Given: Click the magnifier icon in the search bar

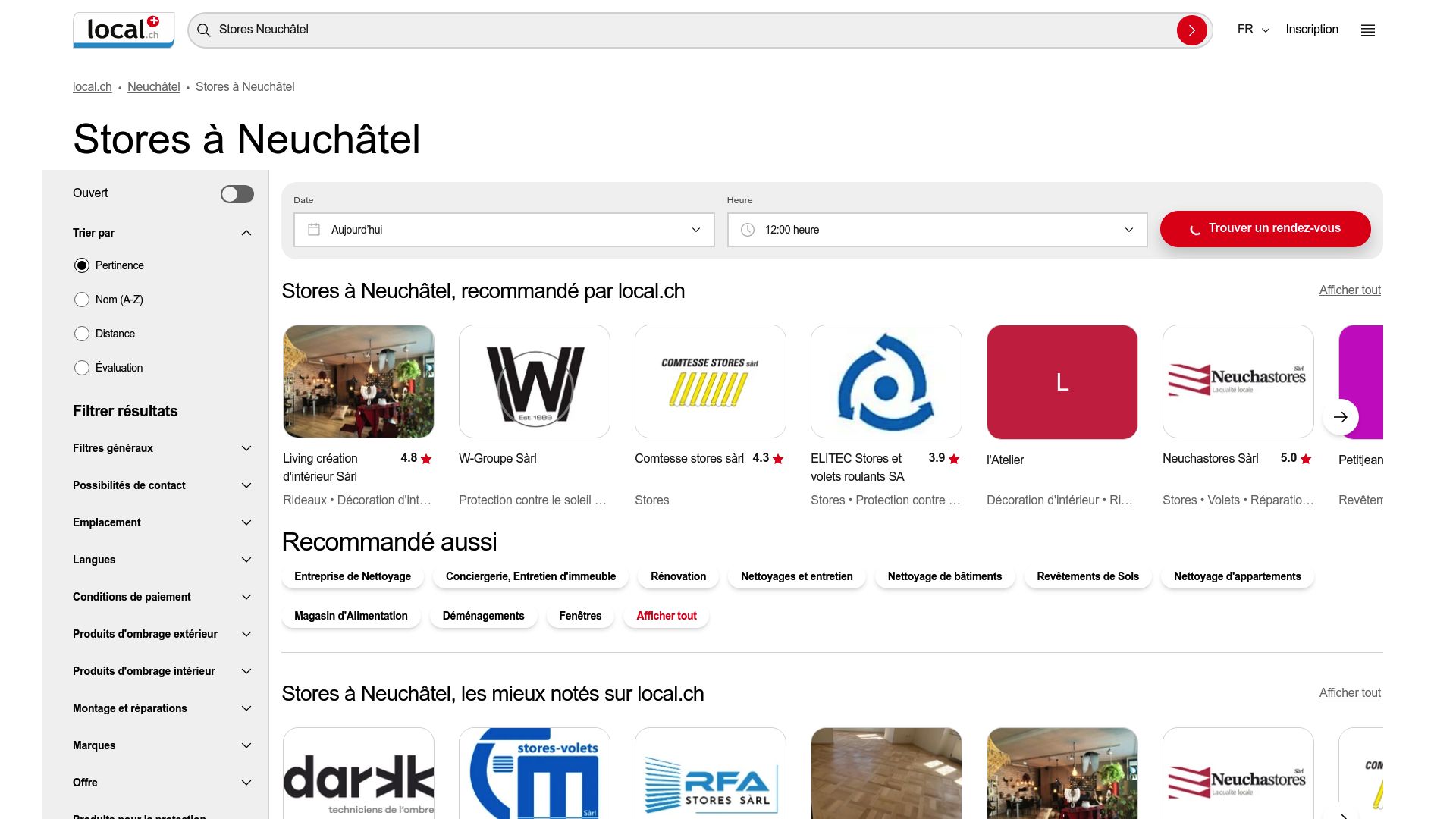Looking at the screenshot, I should point(203,30).
